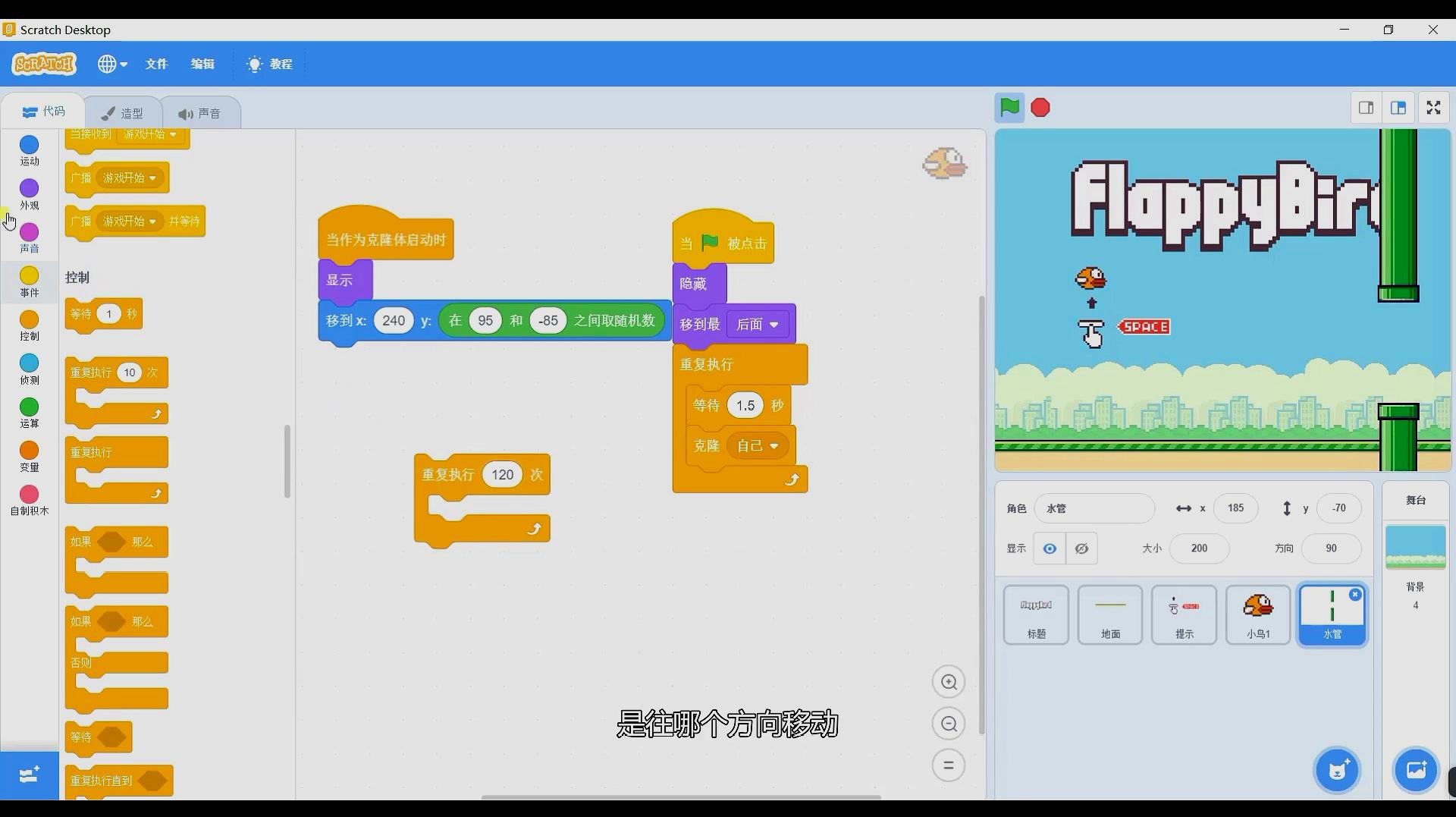1456x817 pixels.
Task: Switch to the 造型 tab
Action: (123, 113)
